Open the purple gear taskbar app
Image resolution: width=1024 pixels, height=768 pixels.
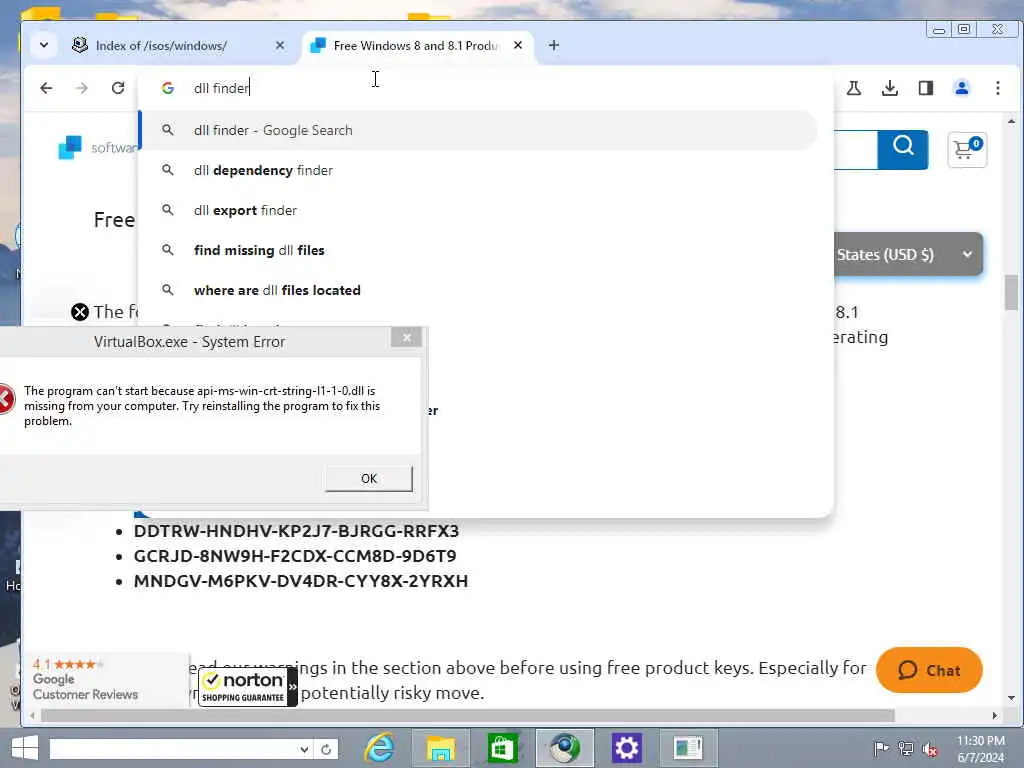click(x=626, y=748)
